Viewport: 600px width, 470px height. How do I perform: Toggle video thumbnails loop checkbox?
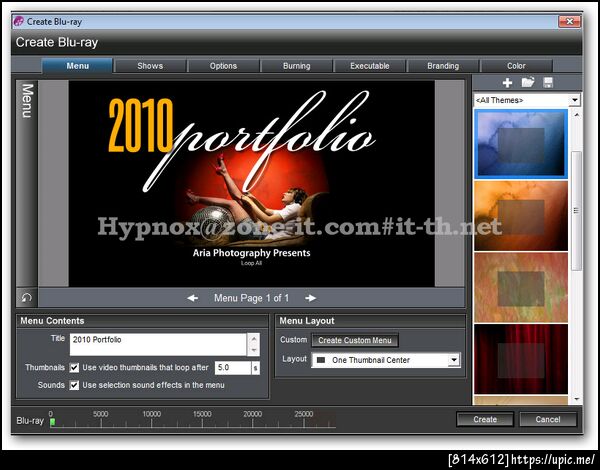pos(74,368)
